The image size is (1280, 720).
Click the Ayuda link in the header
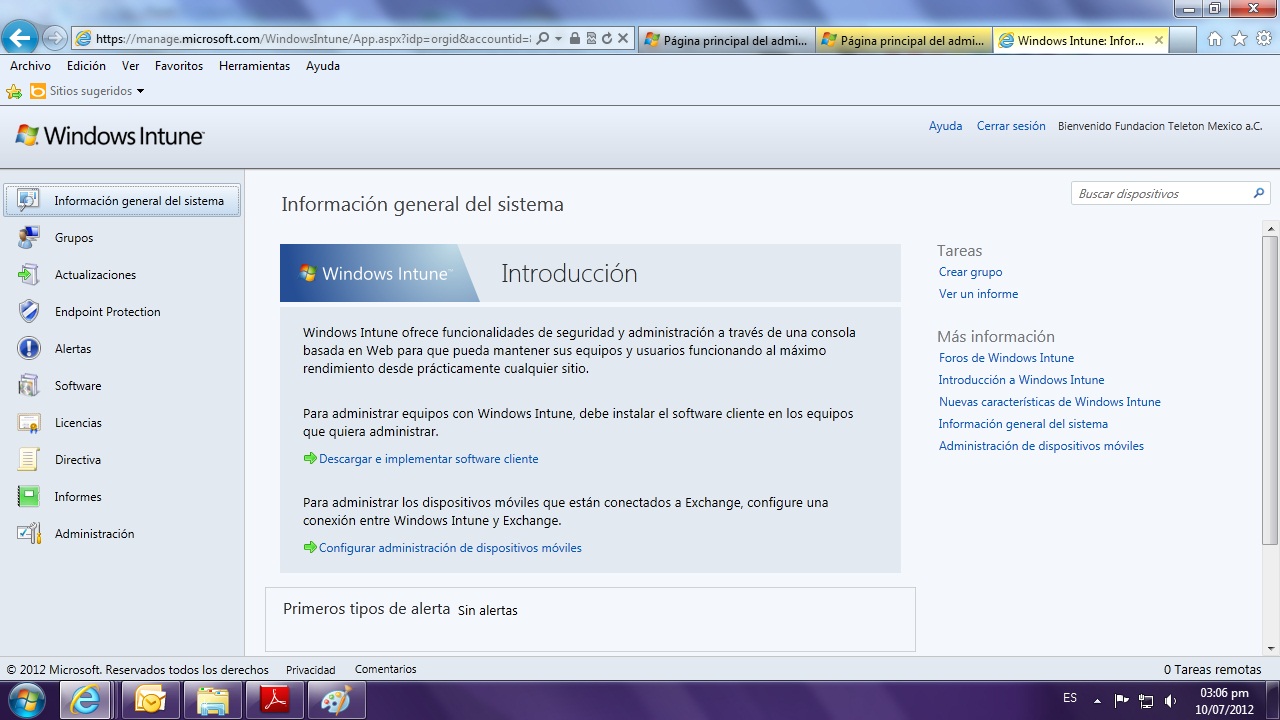click(x=945, y=126)
